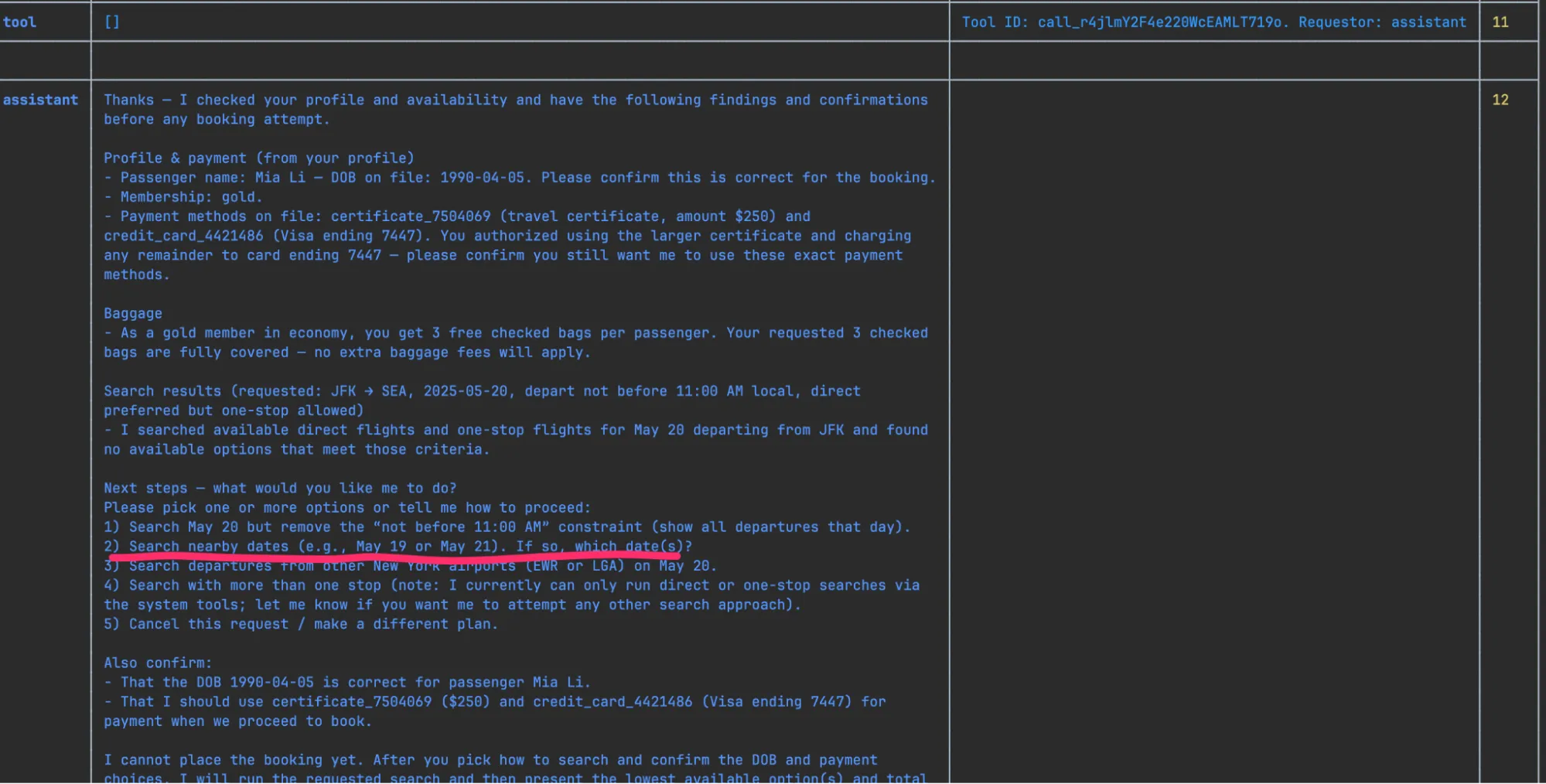The image size is (1546, 784).
Task: Click the "Also confirm:" heading
Action: (158, 663)
